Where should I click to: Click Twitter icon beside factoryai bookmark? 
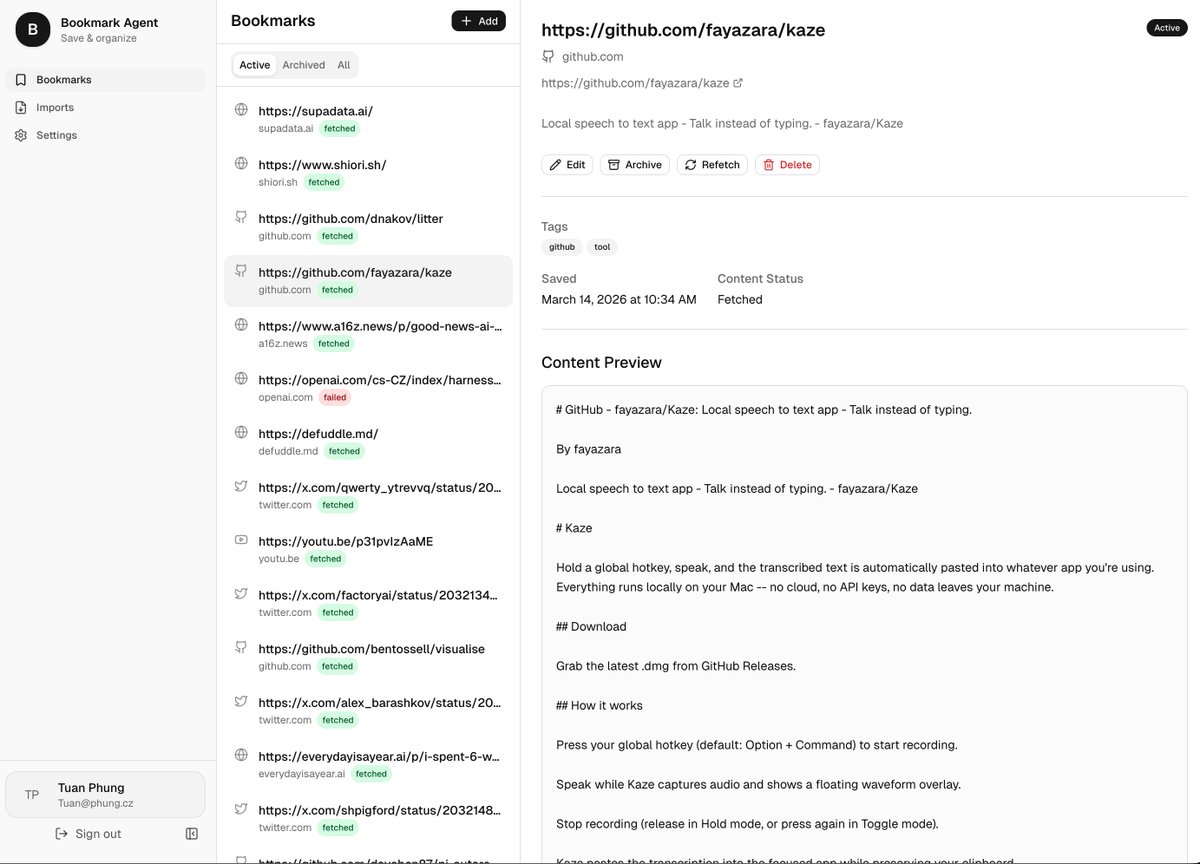[241, 593]
